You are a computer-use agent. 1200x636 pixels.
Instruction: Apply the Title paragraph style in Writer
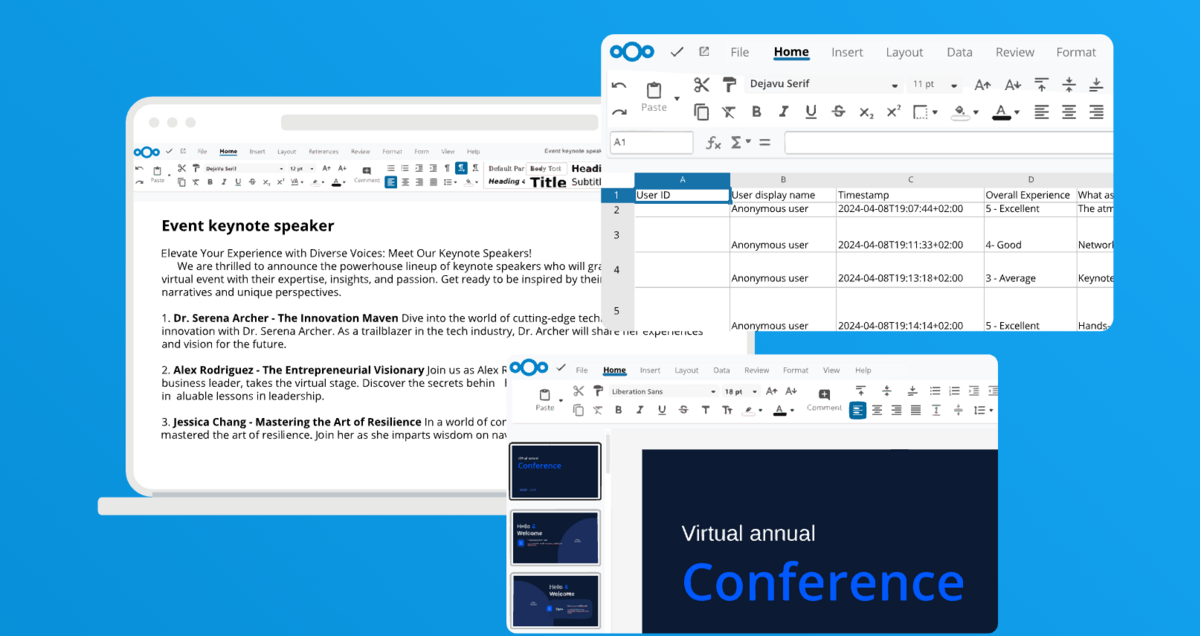(x=549, y=182)
